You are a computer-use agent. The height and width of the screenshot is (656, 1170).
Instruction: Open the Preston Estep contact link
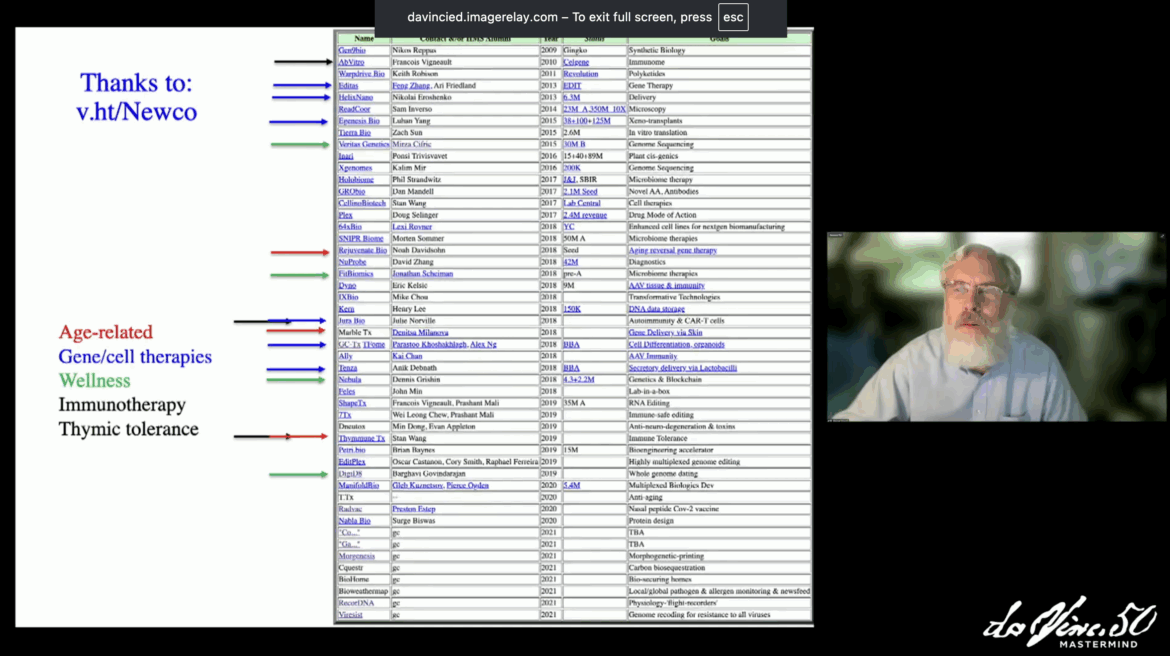click(414, 509)
